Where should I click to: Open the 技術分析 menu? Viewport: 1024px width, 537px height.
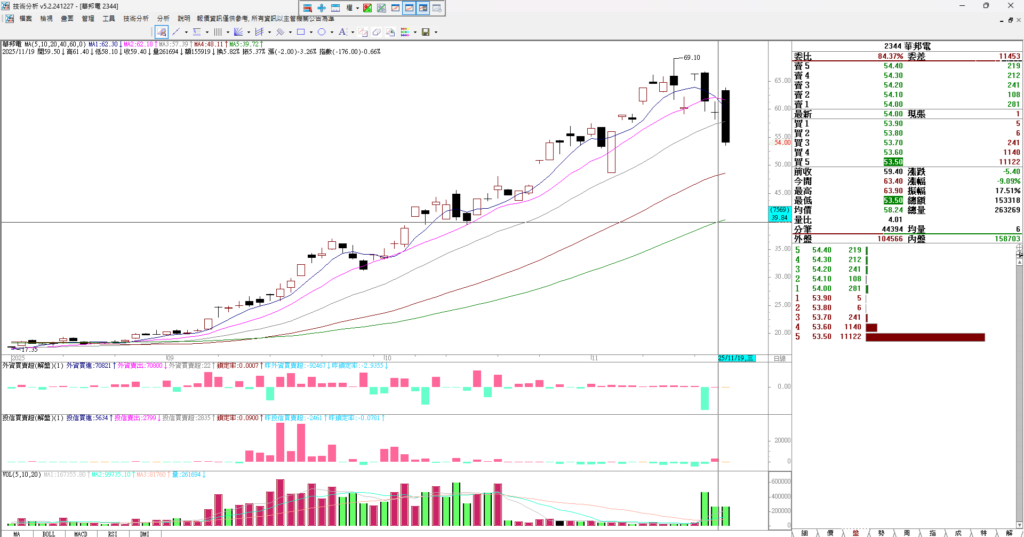(136, 19)
